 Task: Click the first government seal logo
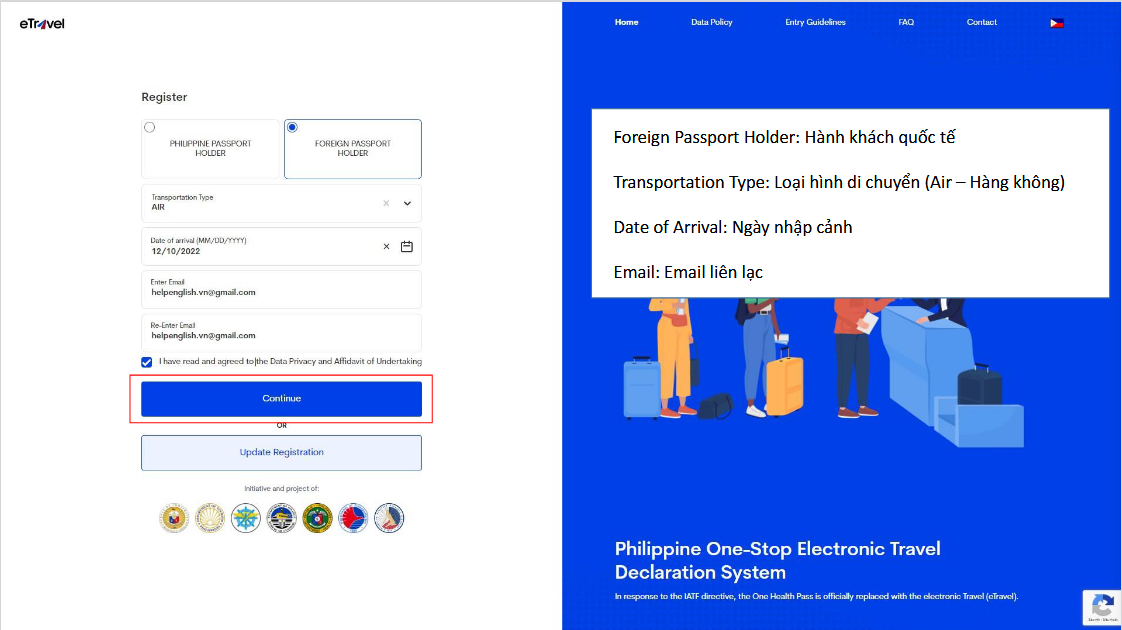pyautogui.click(x=174, y=517)
